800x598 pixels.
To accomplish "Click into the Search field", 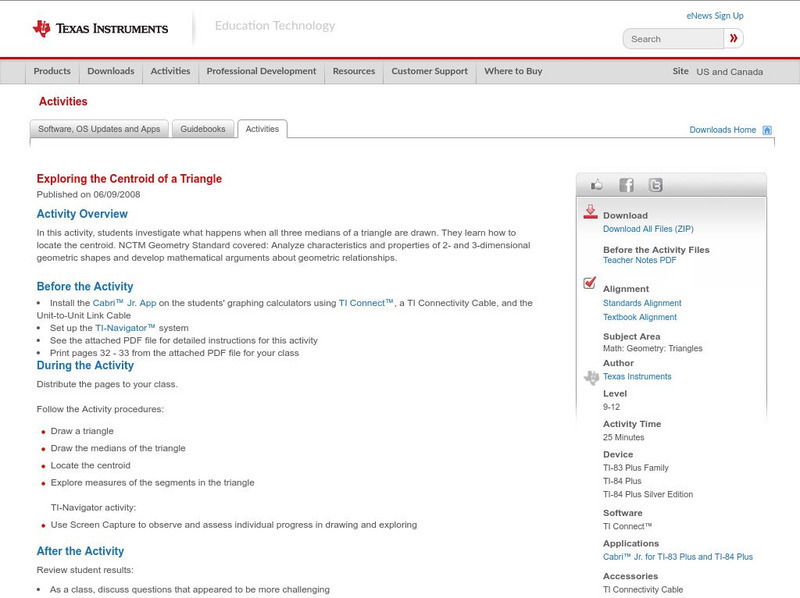I will (x=673, y=39).
